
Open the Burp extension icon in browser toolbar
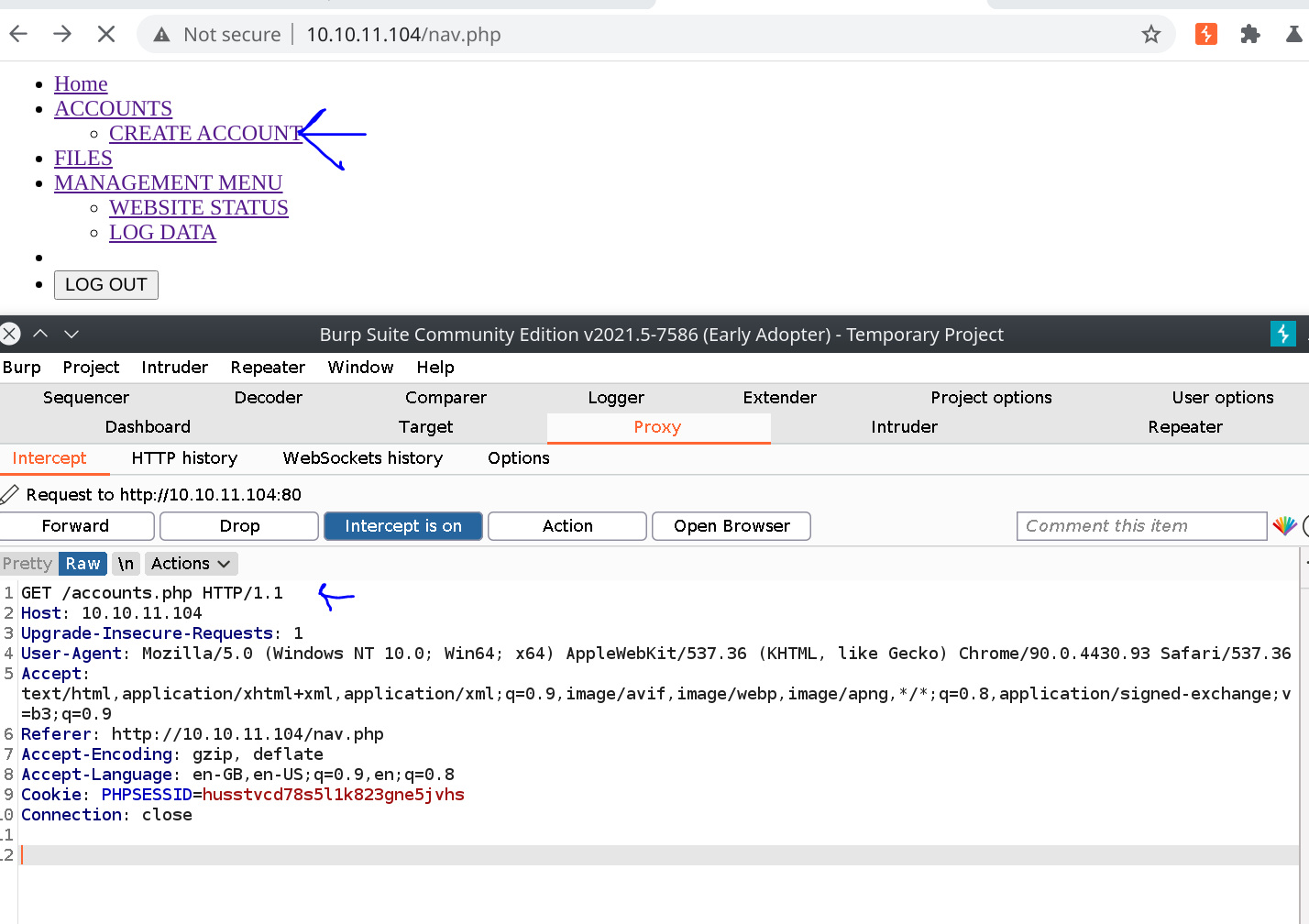[x=1206, y=35]
